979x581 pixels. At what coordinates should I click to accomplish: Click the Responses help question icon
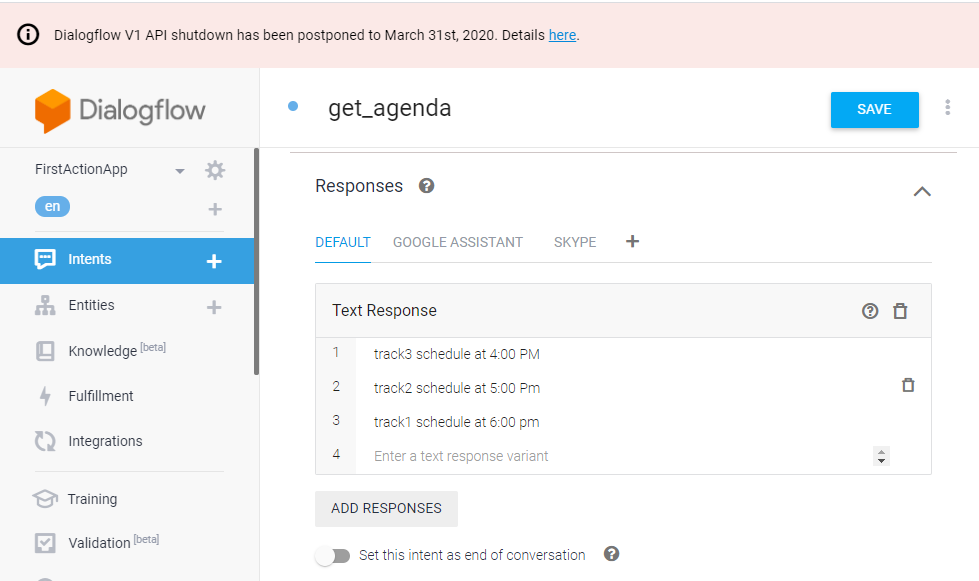[427, 186]
